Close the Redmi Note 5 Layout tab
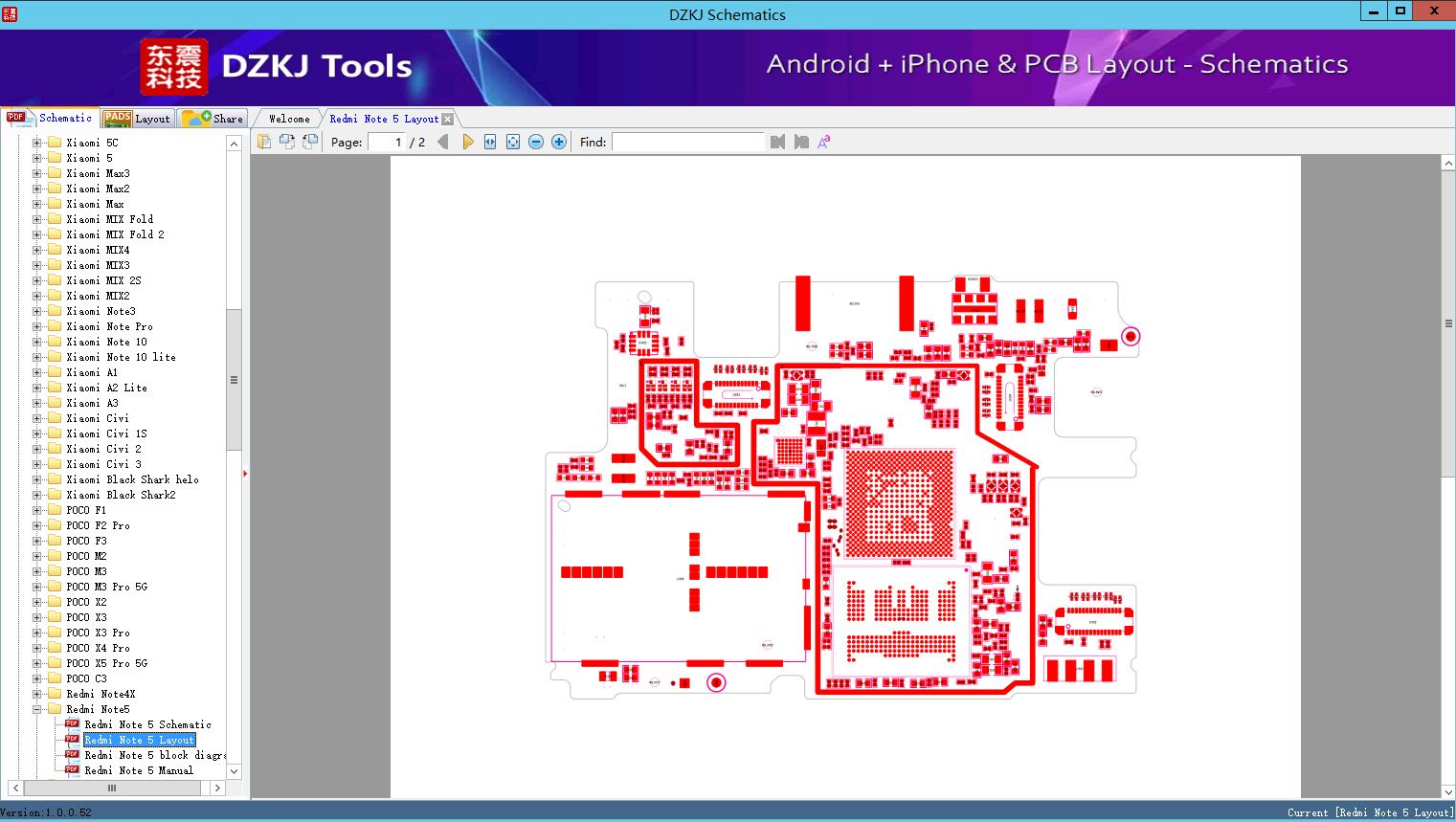Image resolution: width=1456 pixels, height=822 pixels. pos(447,119)
